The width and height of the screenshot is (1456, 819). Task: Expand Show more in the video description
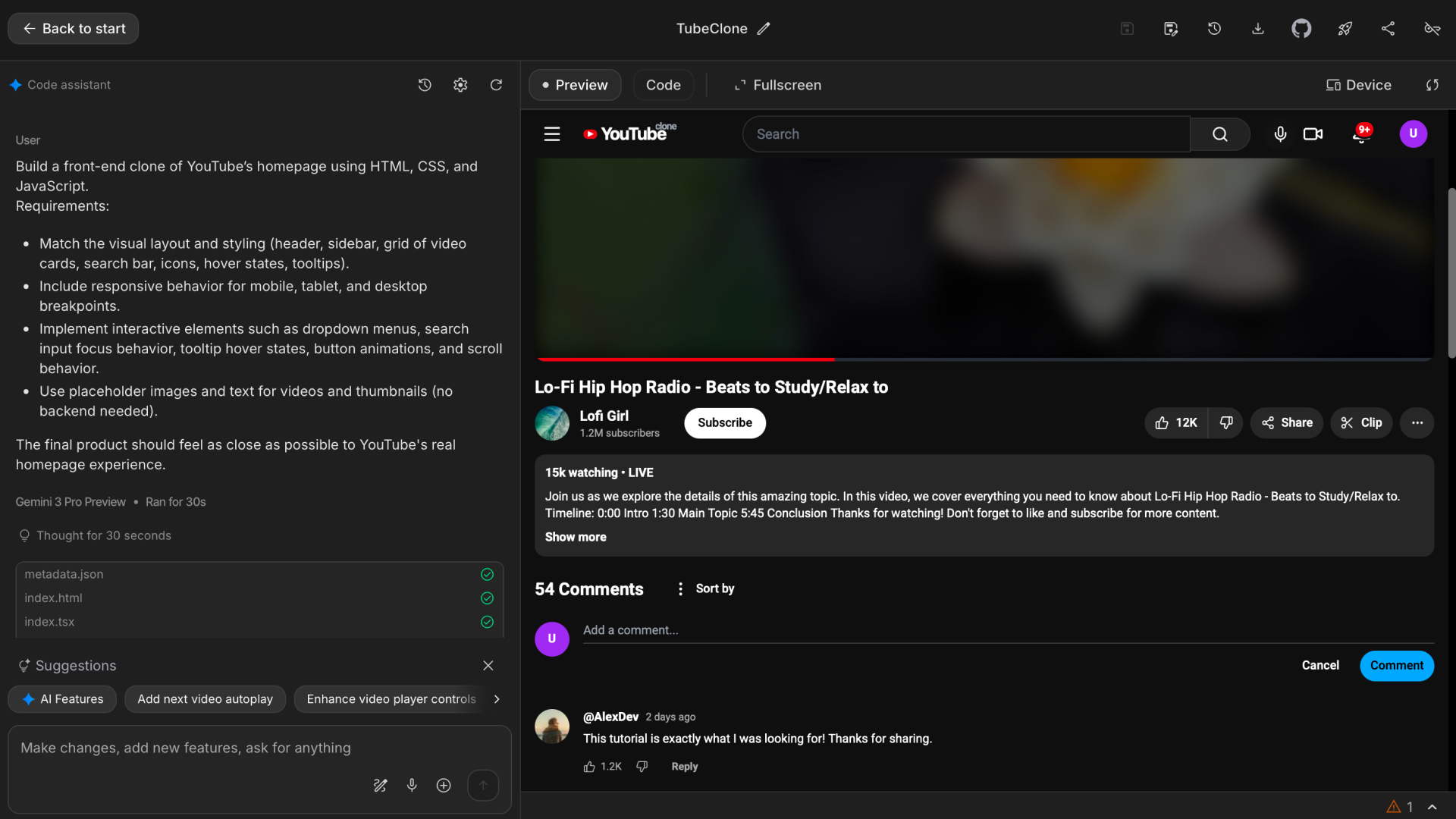(575, 537)
